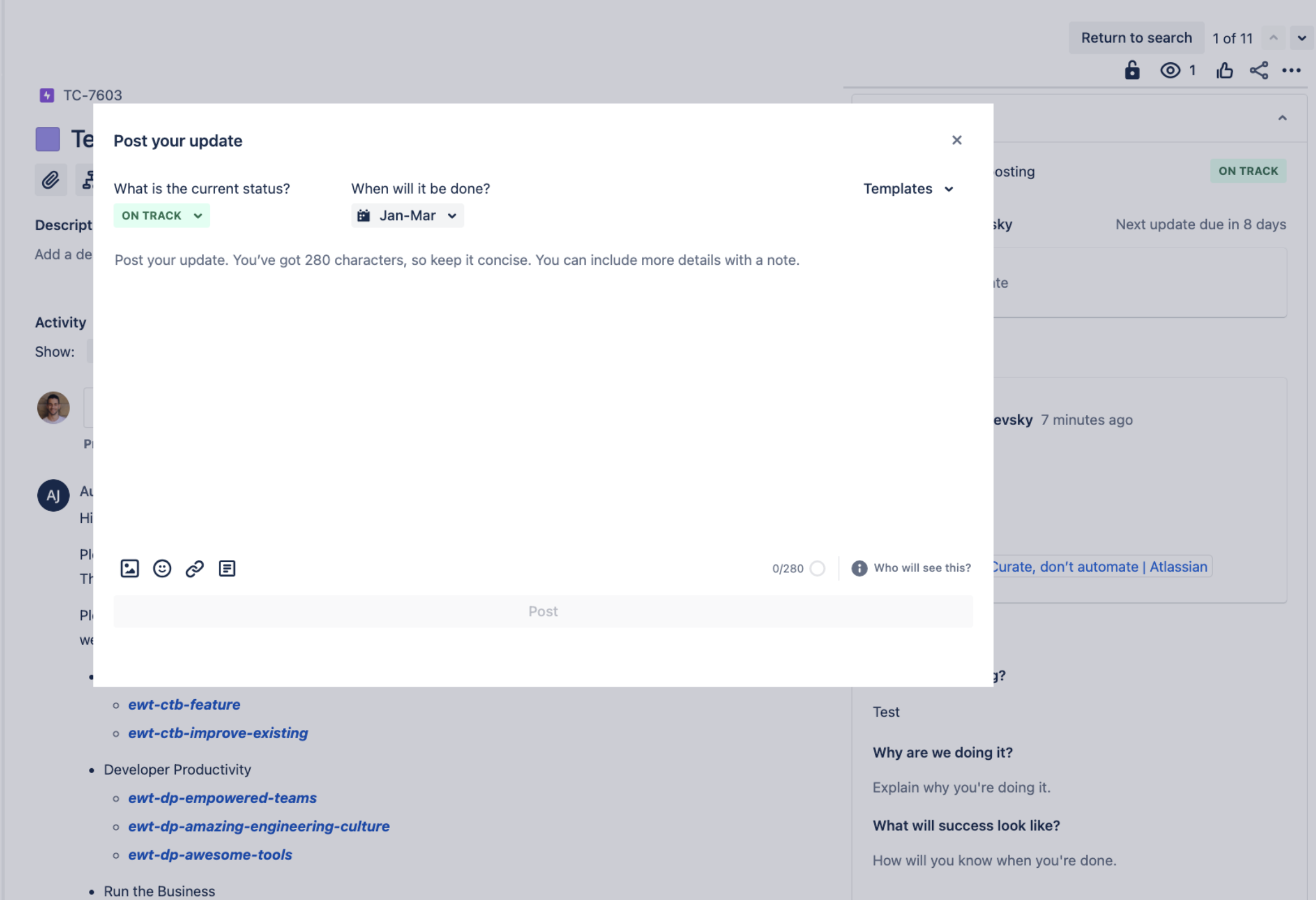Screen dimensions: 1316x900
Task: Select ewt-dp-empowered-teams tree item
Action: 222,798
